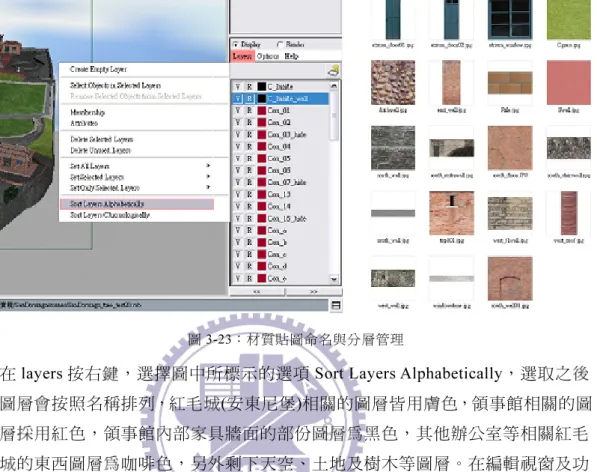Click the red color swatch of Con_01 layer
This screenshot has height=472, width=597.
[262, 111]
